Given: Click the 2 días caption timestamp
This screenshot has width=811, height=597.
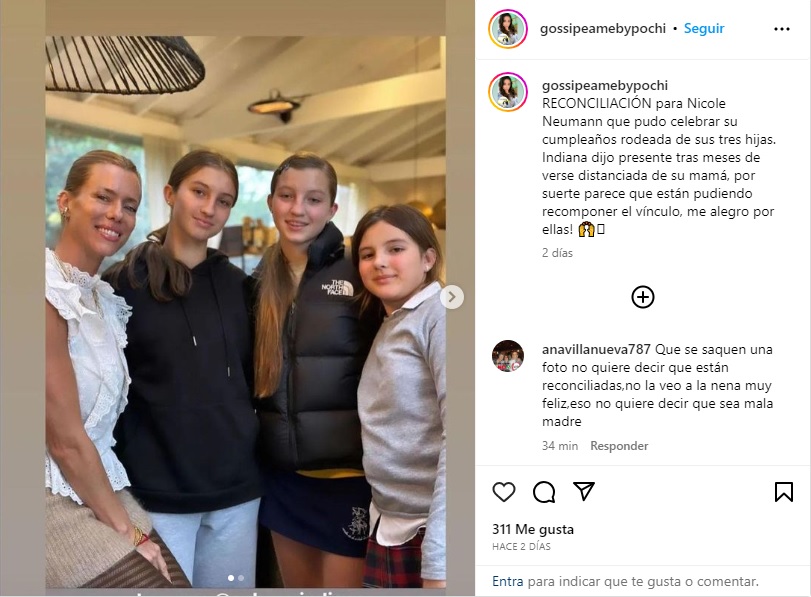Looking at the screenshot, I should (x=558, y=253).
